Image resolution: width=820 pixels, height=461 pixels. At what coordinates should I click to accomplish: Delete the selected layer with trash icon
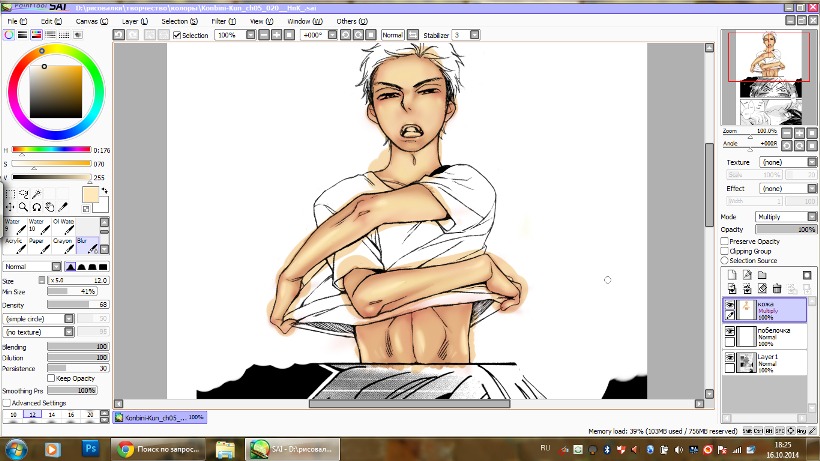pos(777,289)
